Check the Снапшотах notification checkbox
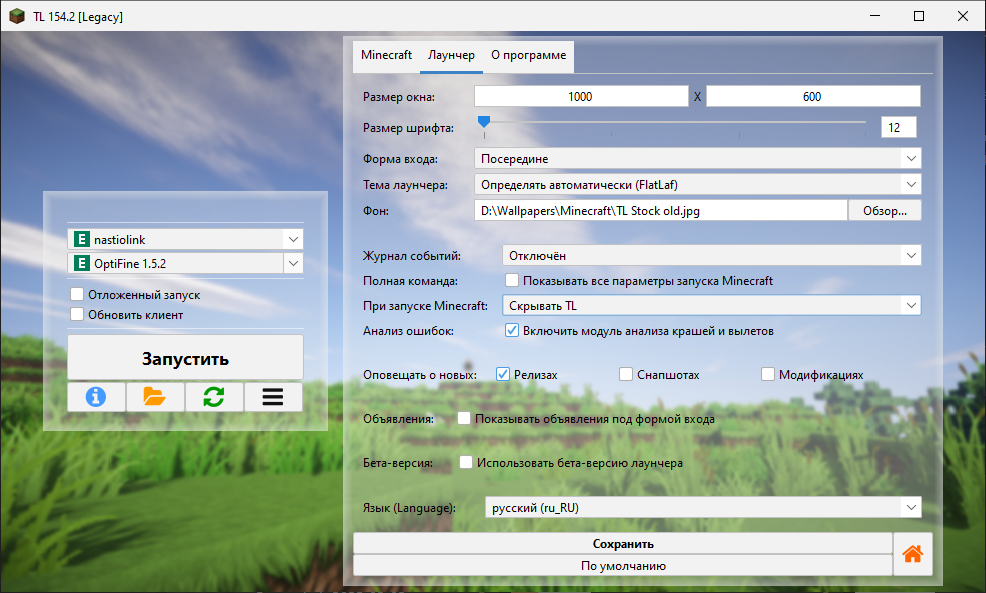This screenshot has height=593, width=986. (x=626, y=375)
